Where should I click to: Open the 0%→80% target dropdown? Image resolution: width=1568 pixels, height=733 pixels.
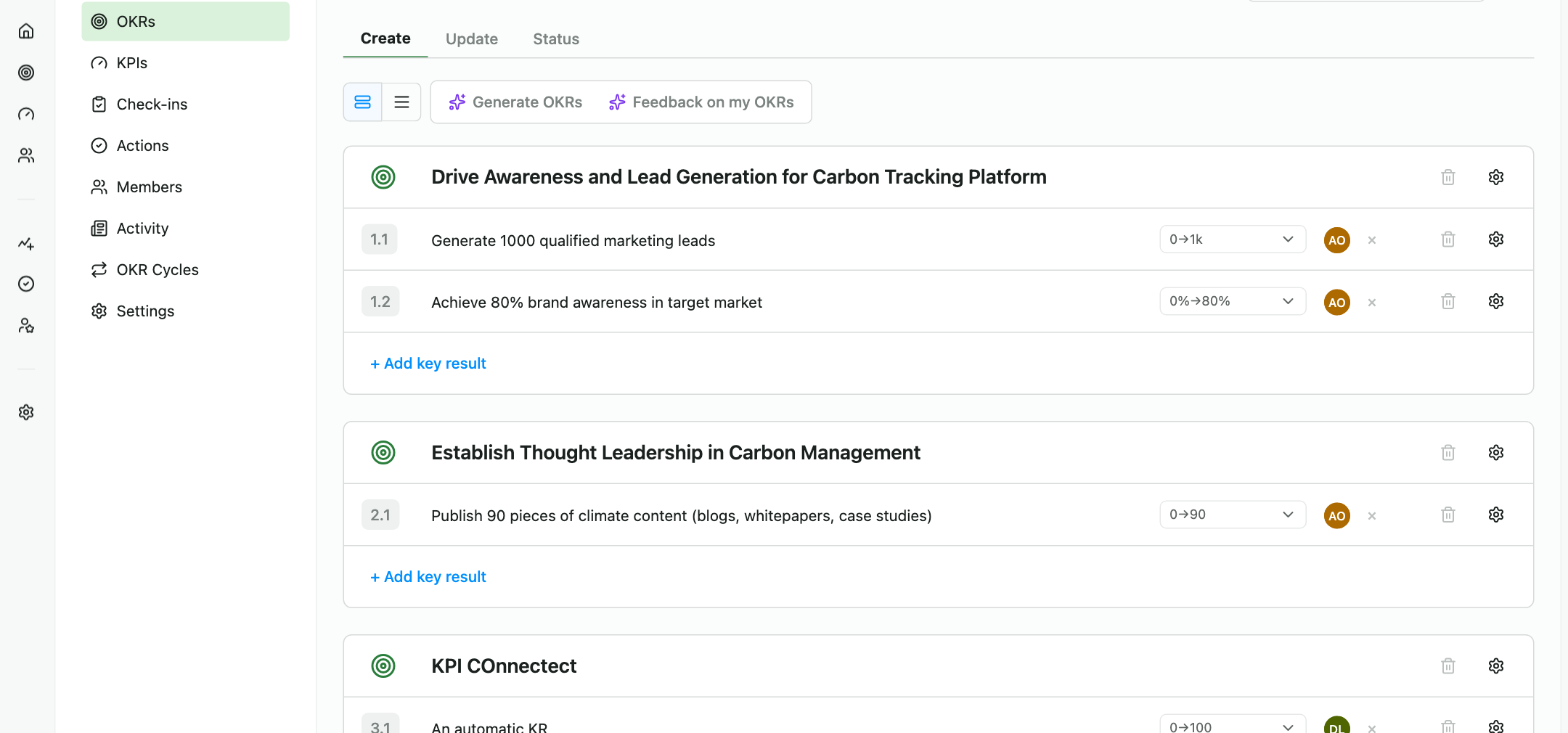(x=1233, y=301)
